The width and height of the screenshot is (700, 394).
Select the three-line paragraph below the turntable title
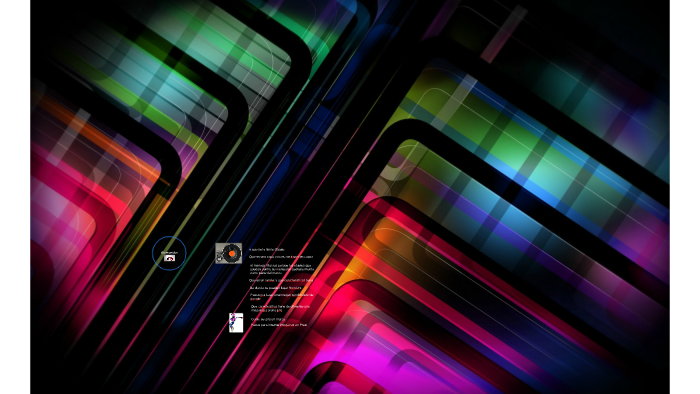(282, 269)
